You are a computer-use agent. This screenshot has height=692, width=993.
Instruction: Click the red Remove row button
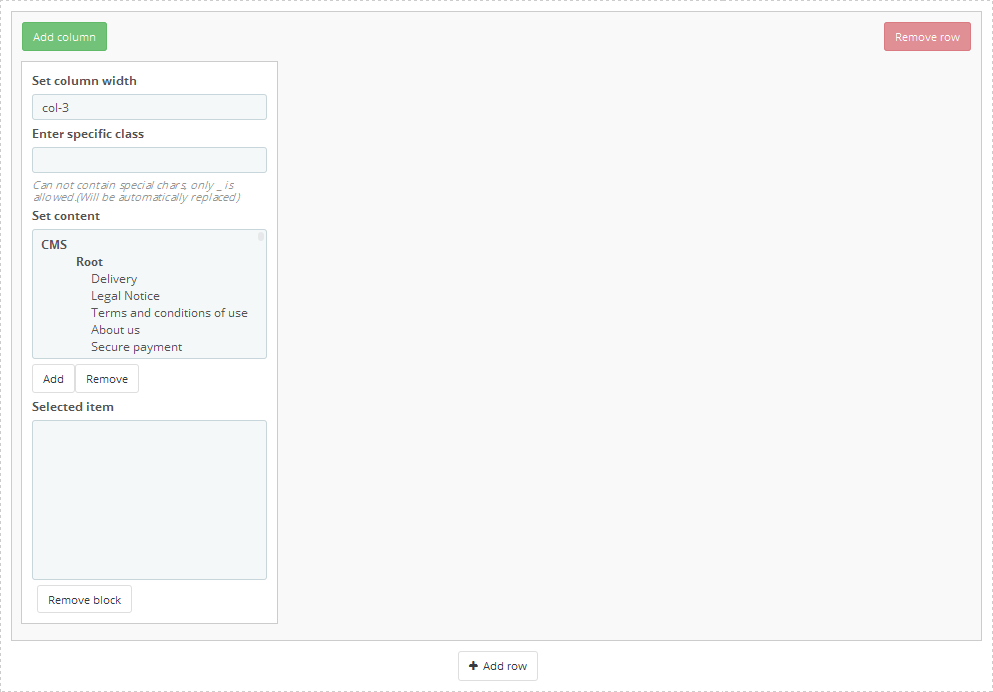click(926, 37)
